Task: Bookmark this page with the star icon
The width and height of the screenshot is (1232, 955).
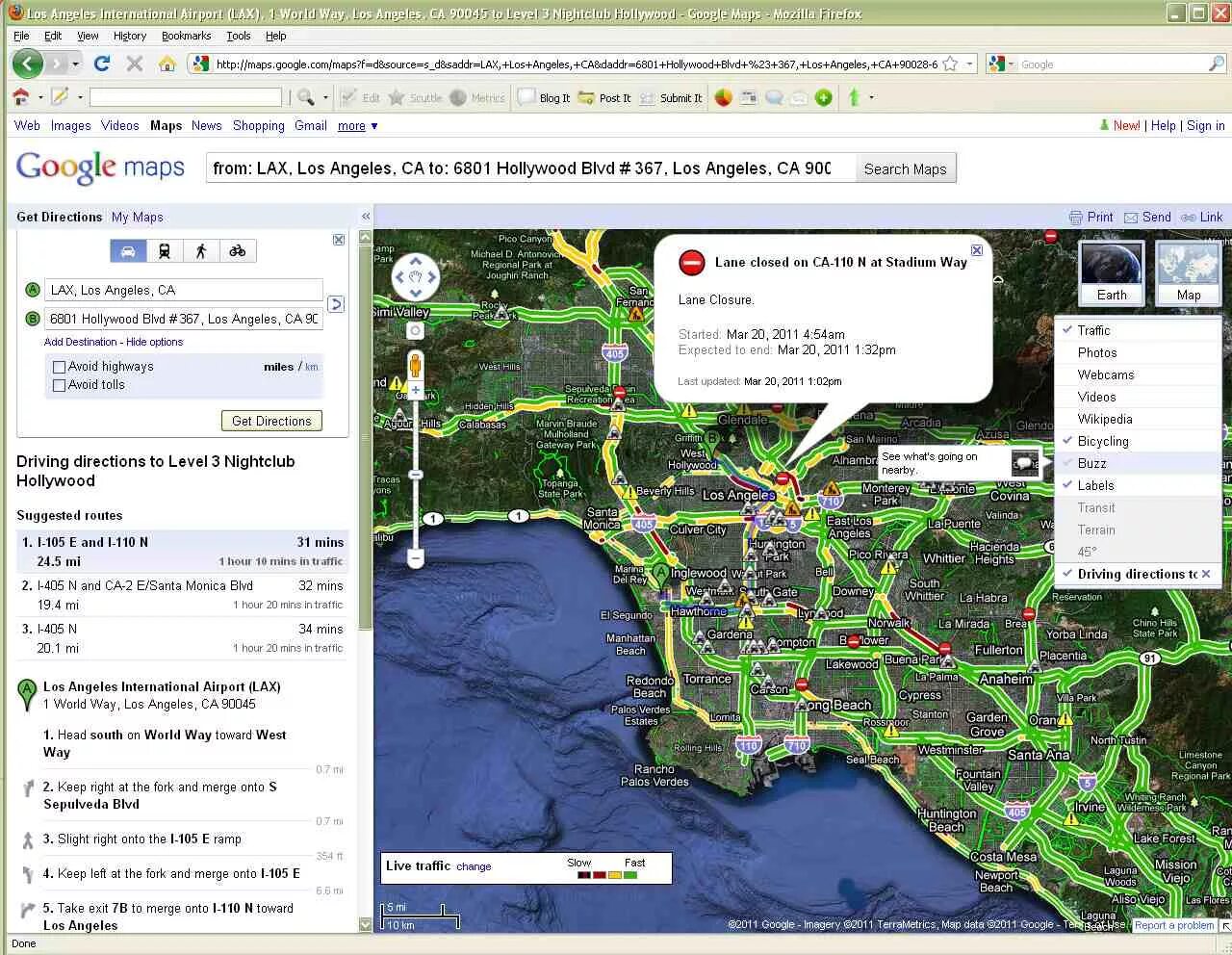Action: [x=950, y=65]
